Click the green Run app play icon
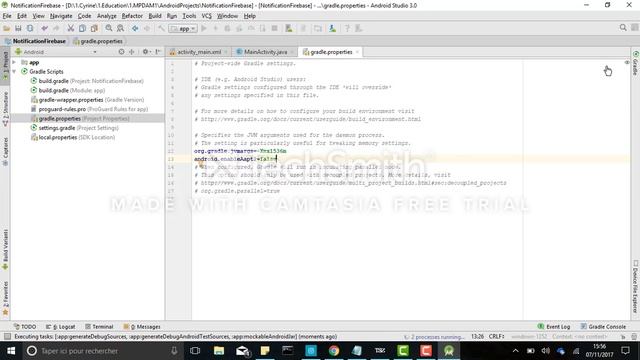Screen dimensions: 640x360 click(x=204, y=28)
